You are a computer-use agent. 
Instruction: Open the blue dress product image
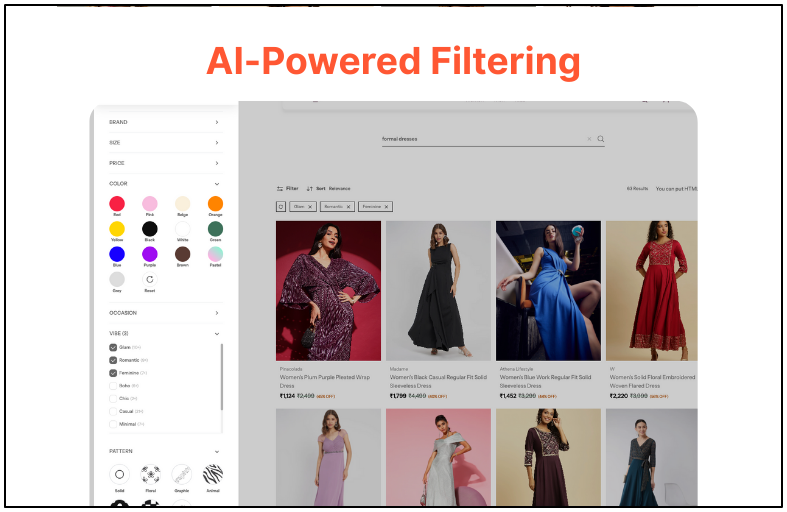(x=548, y=291)
